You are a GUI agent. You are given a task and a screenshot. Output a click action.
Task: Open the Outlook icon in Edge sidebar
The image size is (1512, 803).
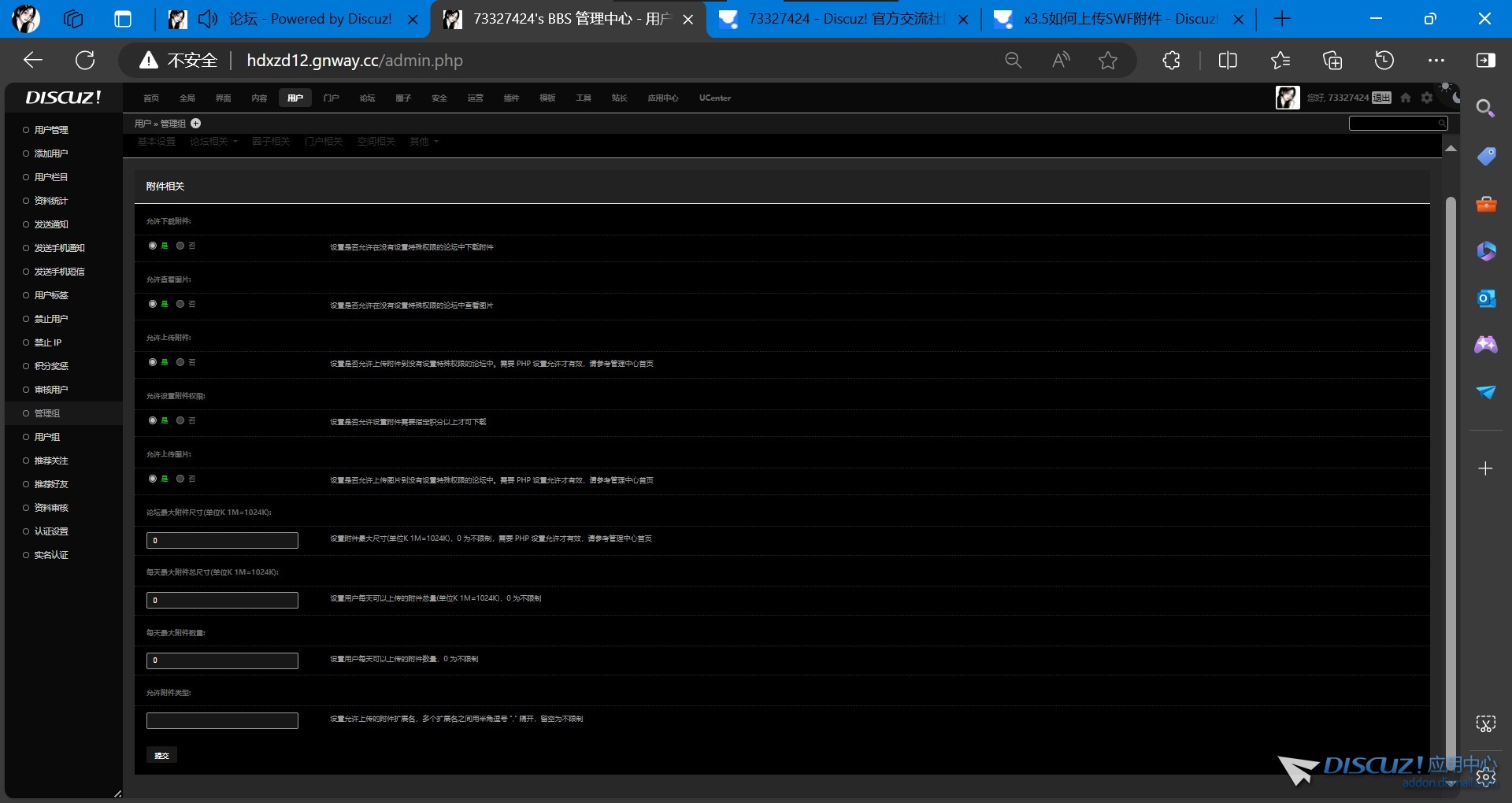[x=1485, y=298]
